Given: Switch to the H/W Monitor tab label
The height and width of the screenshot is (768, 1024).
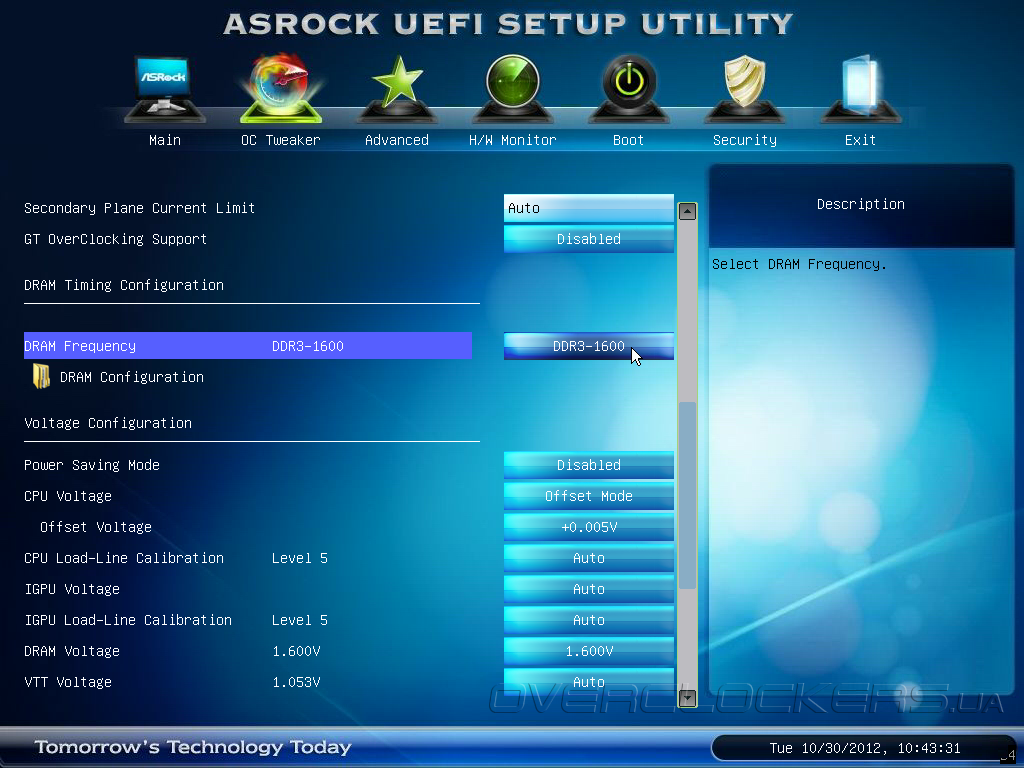Looking at the screenshot, I should point(513,140).
